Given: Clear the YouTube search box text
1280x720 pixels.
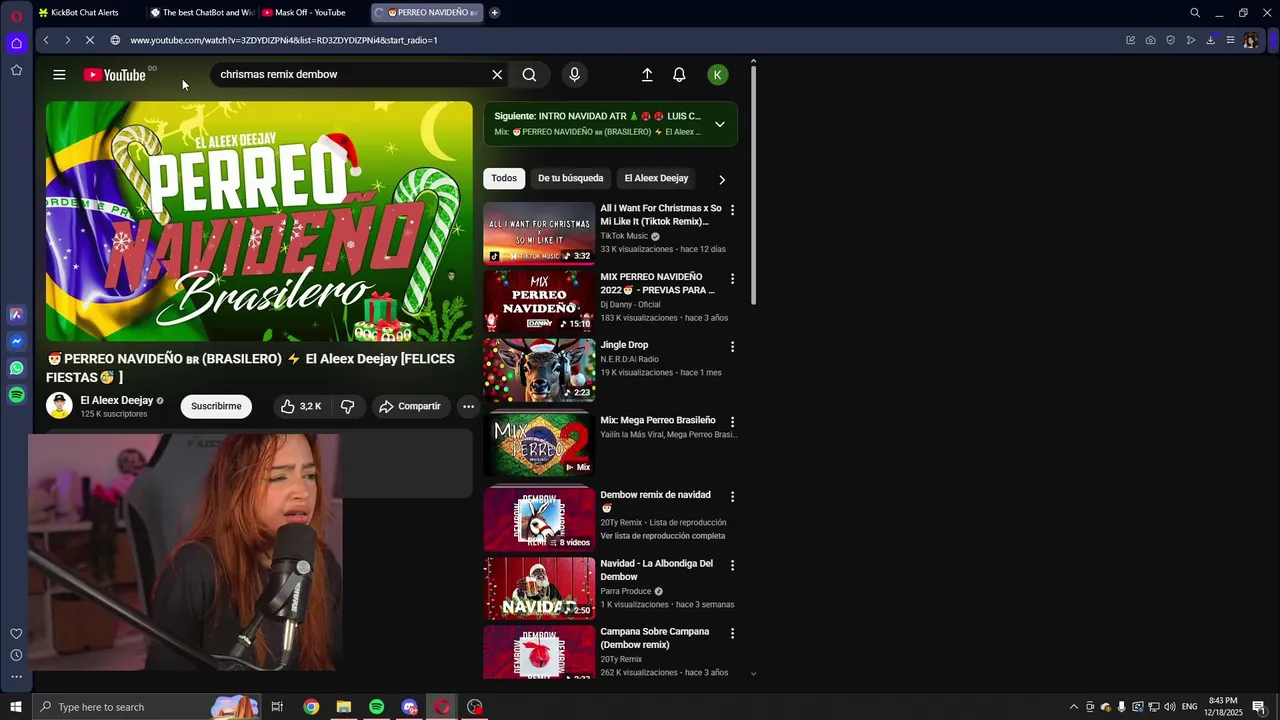Looking at the screenshot, I should click(497, 75).
